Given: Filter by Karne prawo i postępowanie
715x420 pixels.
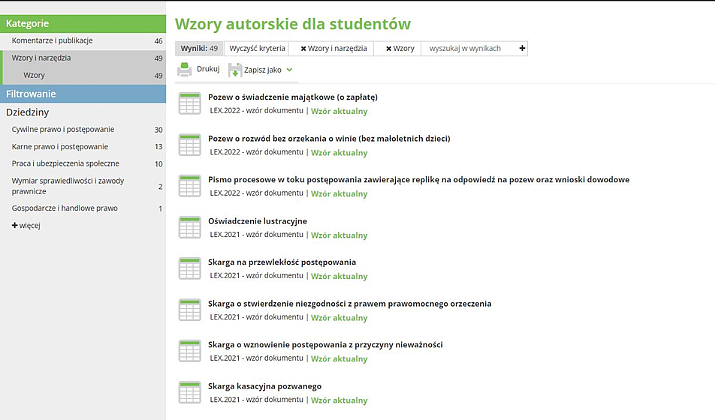Looking at the screenshot, I should coord(59,146).
